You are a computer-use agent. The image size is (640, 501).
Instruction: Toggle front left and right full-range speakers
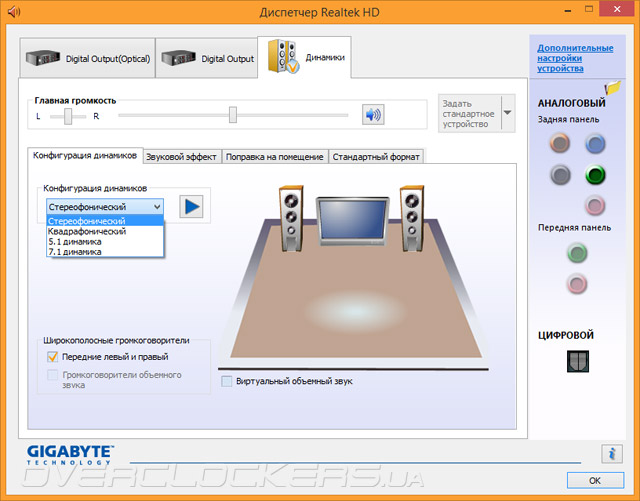53,356
